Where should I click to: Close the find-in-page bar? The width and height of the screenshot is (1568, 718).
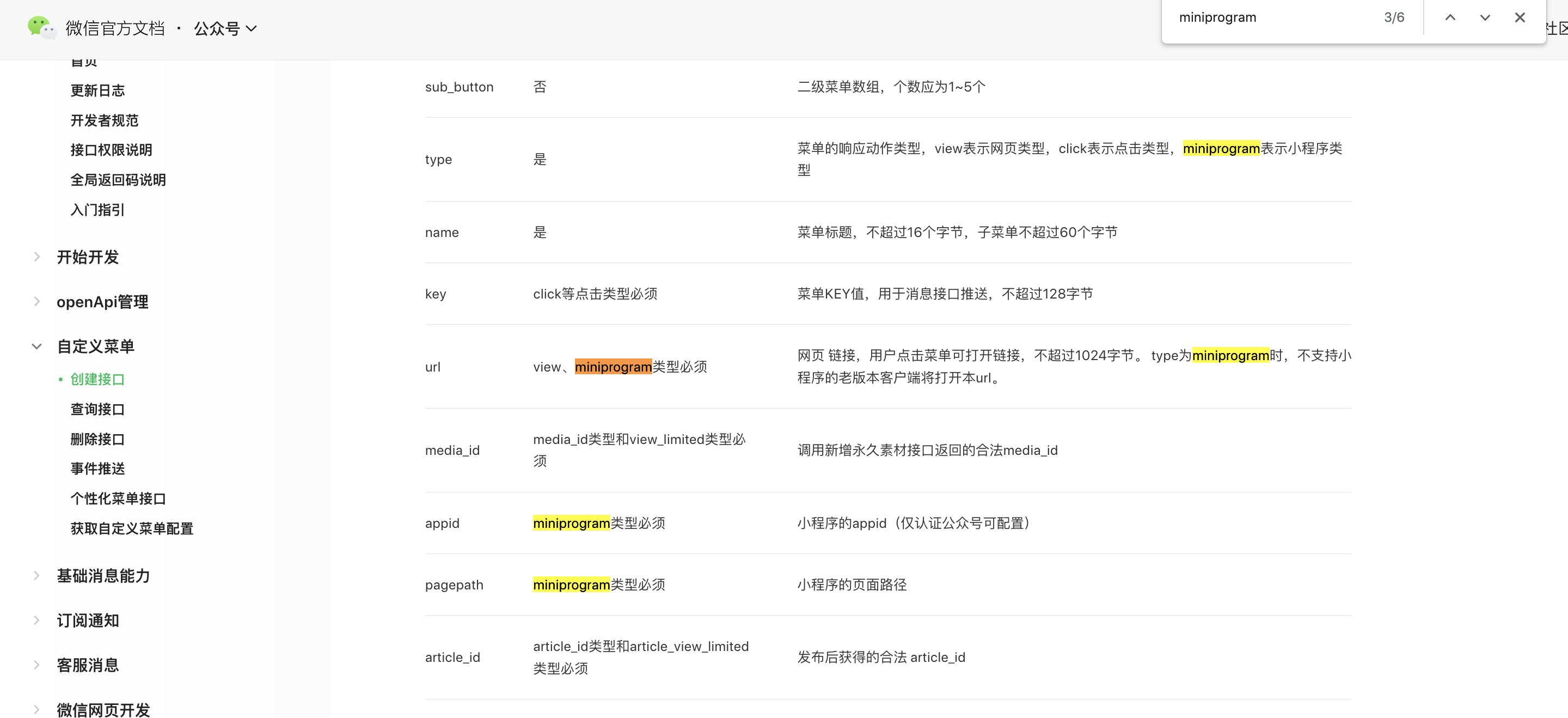[x=1520, y=17]
